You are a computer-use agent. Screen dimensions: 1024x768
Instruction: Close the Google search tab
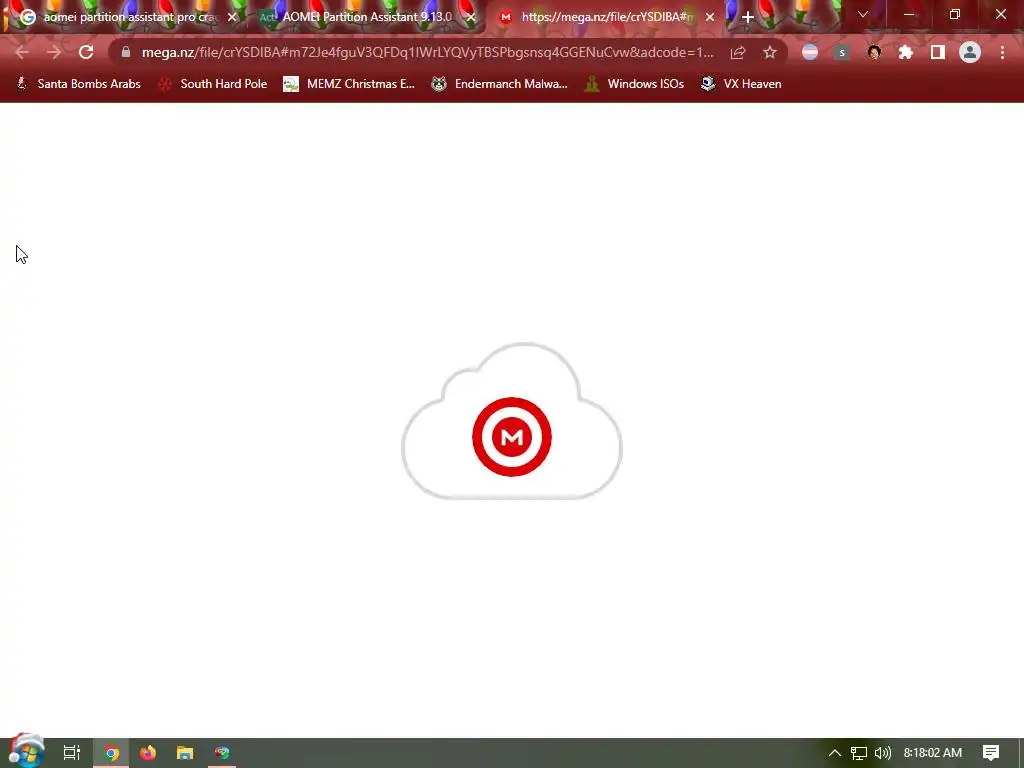[x=232, y=18]
